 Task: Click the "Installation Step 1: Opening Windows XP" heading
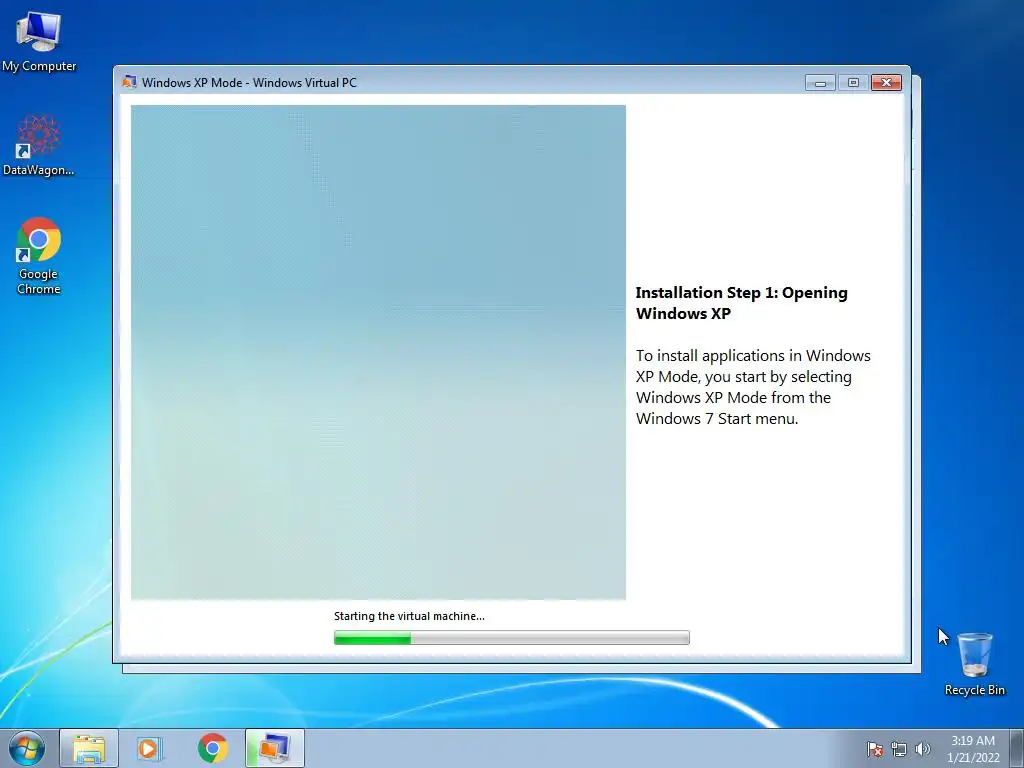[x=741, y=303]
